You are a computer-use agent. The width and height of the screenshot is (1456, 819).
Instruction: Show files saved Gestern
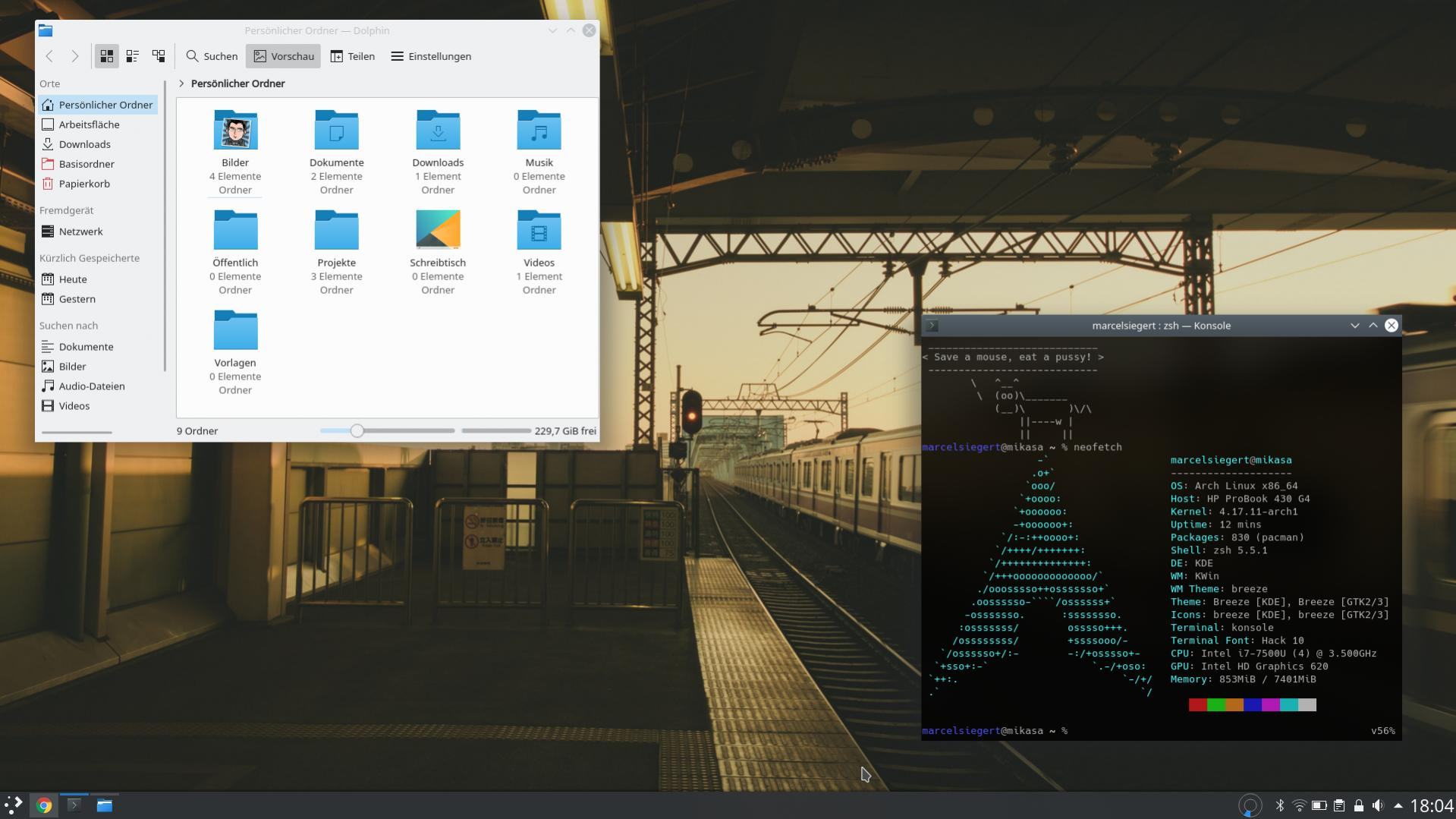98,299
